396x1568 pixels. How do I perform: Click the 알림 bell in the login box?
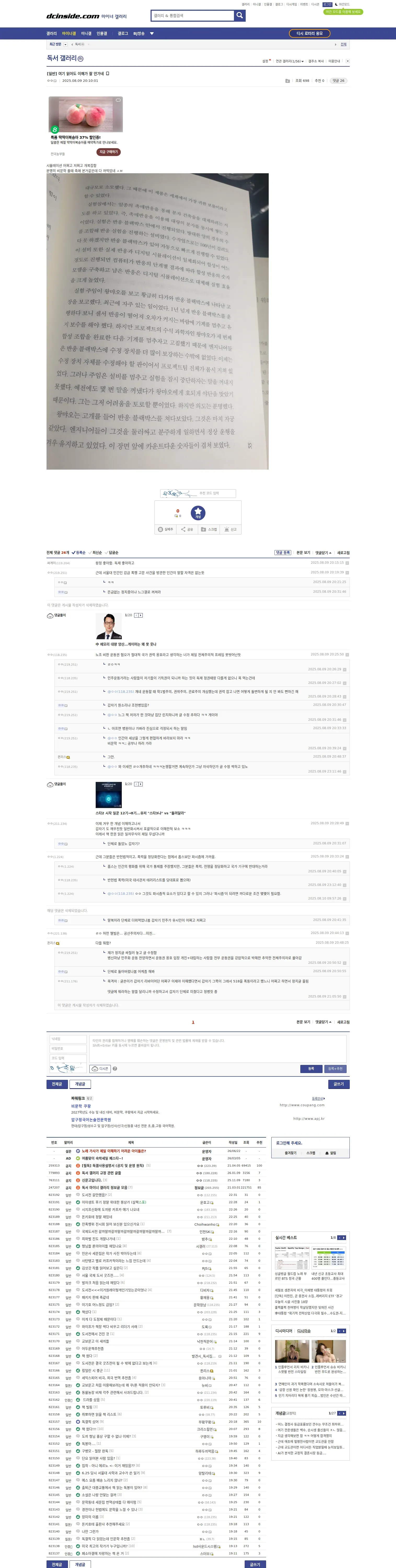[x=331, y=1153]
